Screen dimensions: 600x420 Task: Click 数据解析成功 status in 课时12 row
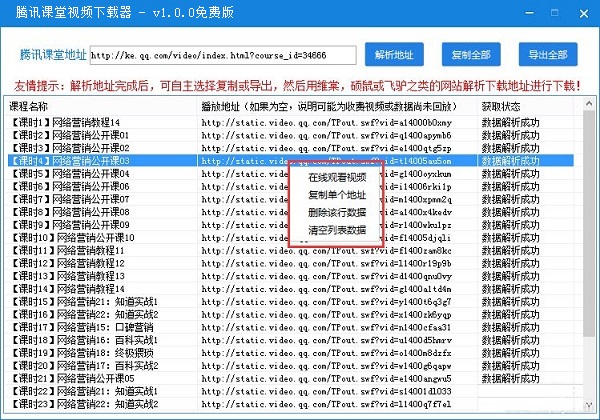510,263
